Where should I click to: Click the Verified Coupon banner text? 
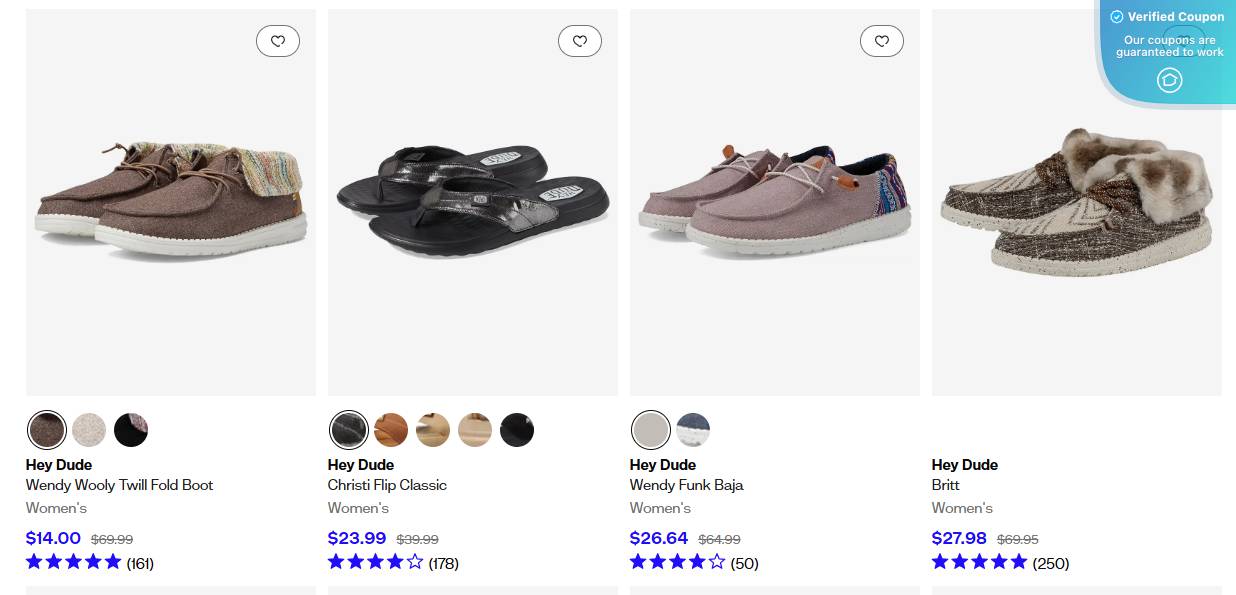1175,17
